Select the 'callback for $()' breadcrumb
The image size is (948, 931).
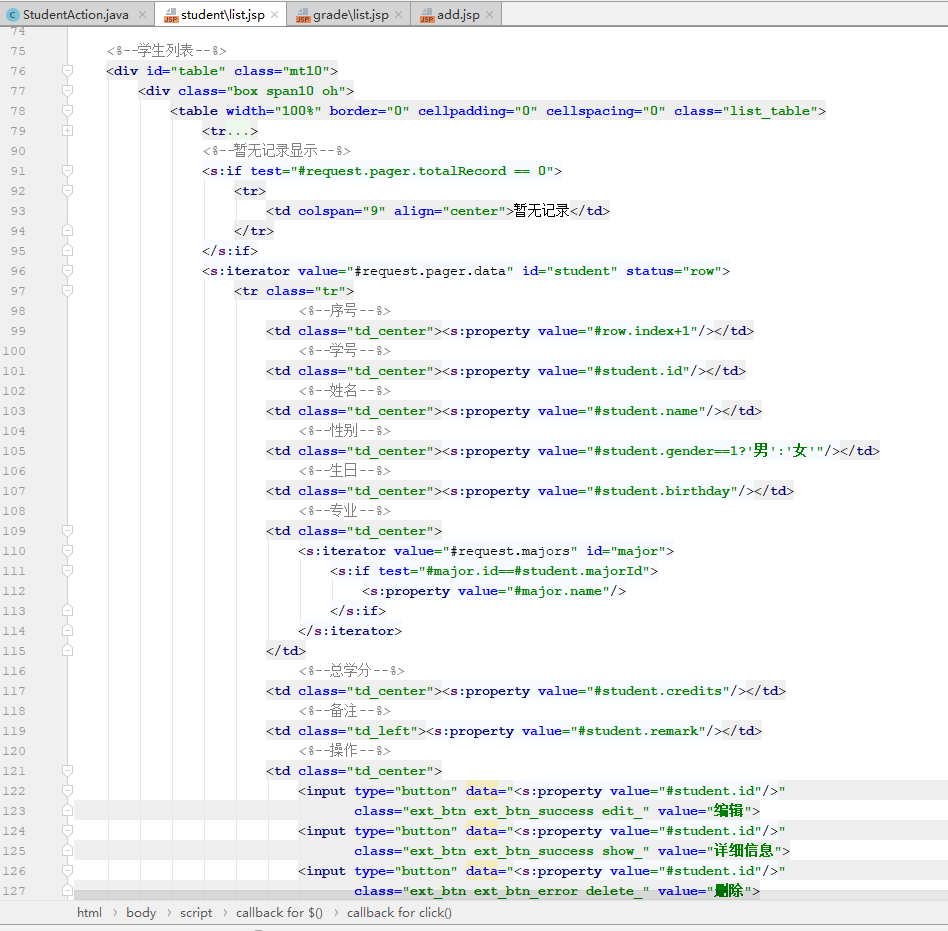click(x=279, y=912)
